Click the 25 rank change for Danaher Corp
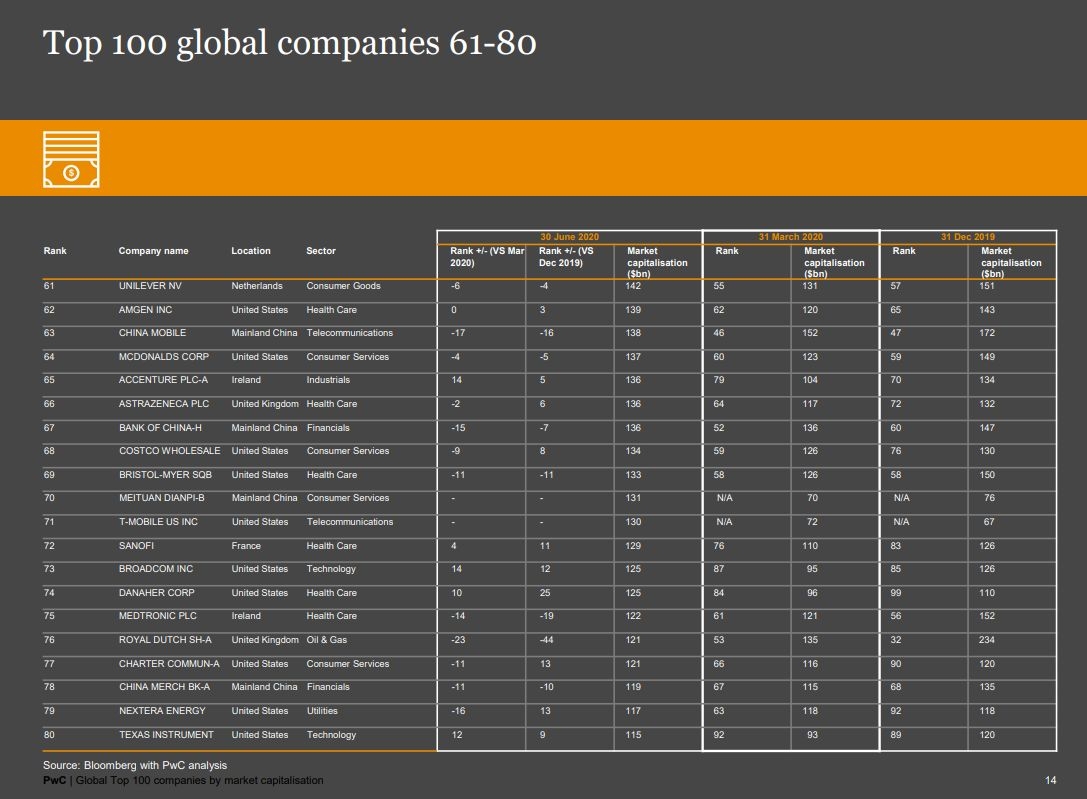 click(545, 593)
